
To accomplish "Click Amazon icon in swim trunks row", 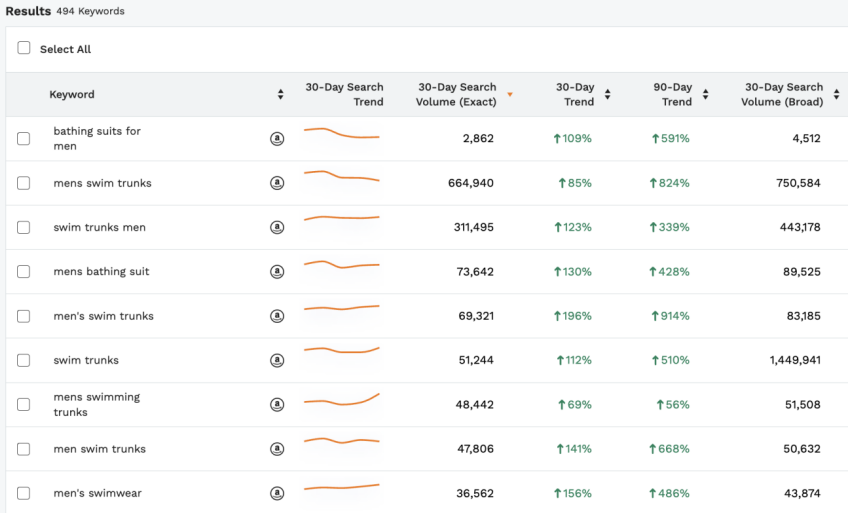I will click(x=277, y=361).
